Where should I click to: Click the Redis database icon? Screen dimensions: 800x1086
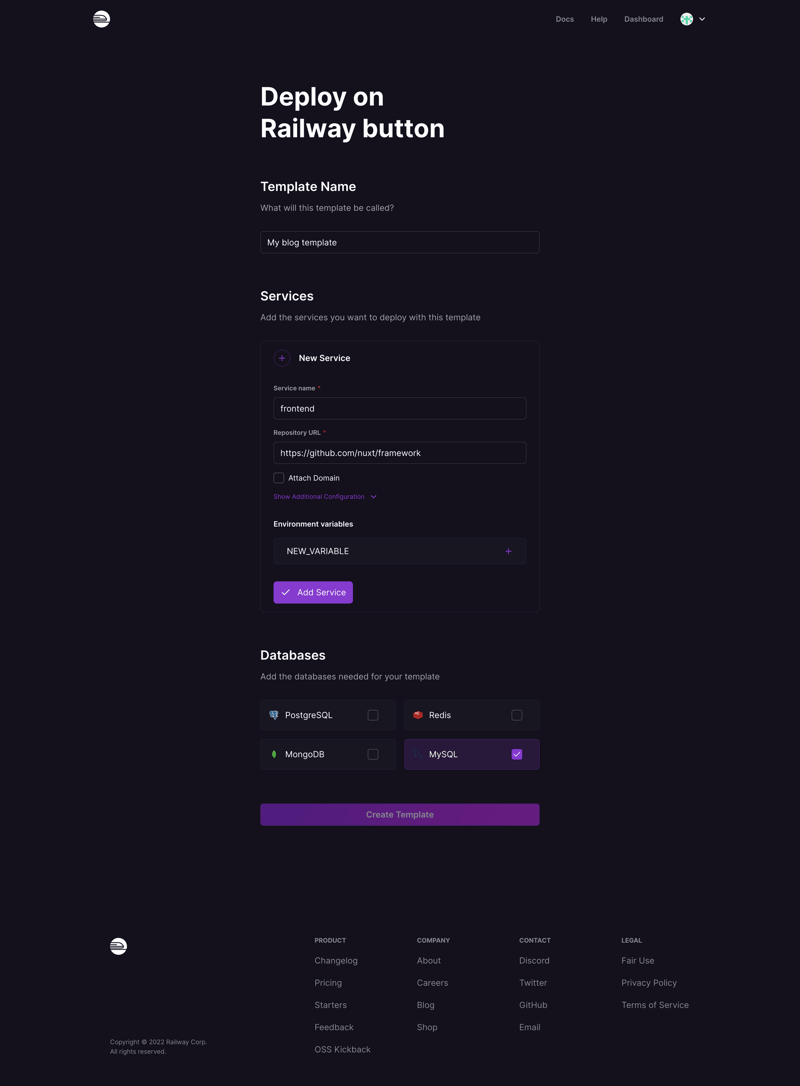[418, 714]
